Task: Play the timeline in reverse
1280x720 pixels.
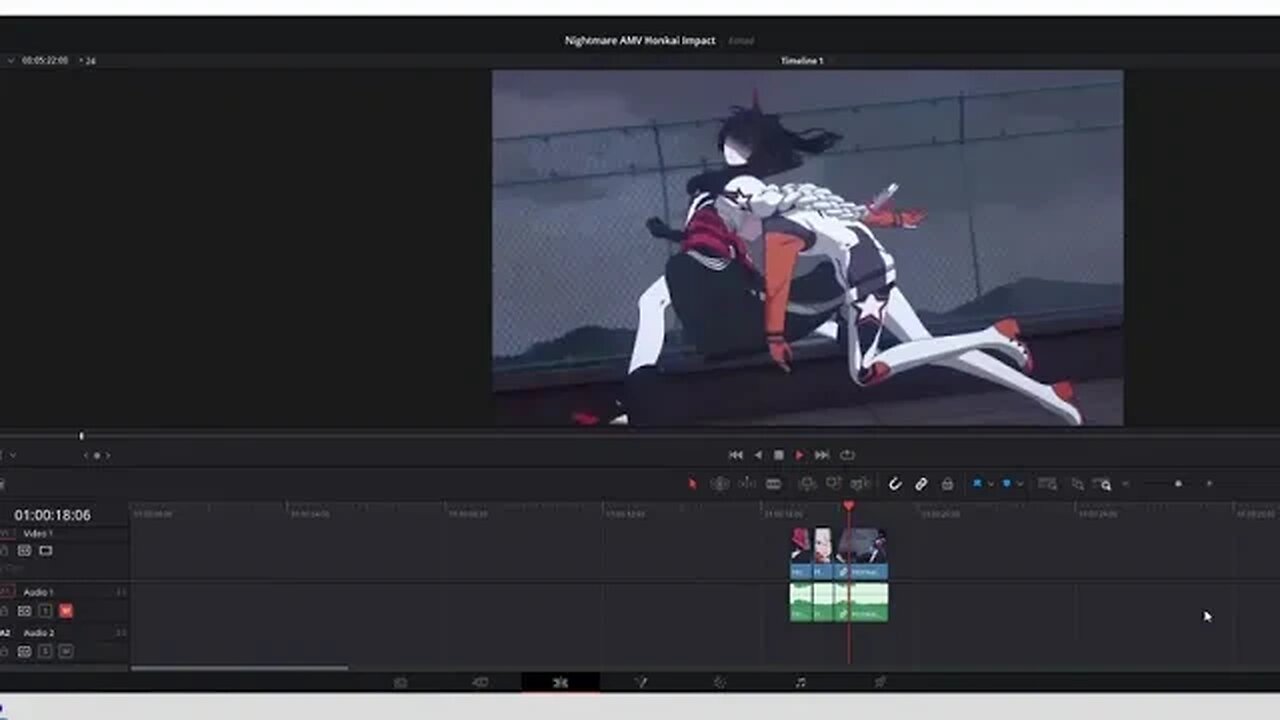Action: (757, 455)
